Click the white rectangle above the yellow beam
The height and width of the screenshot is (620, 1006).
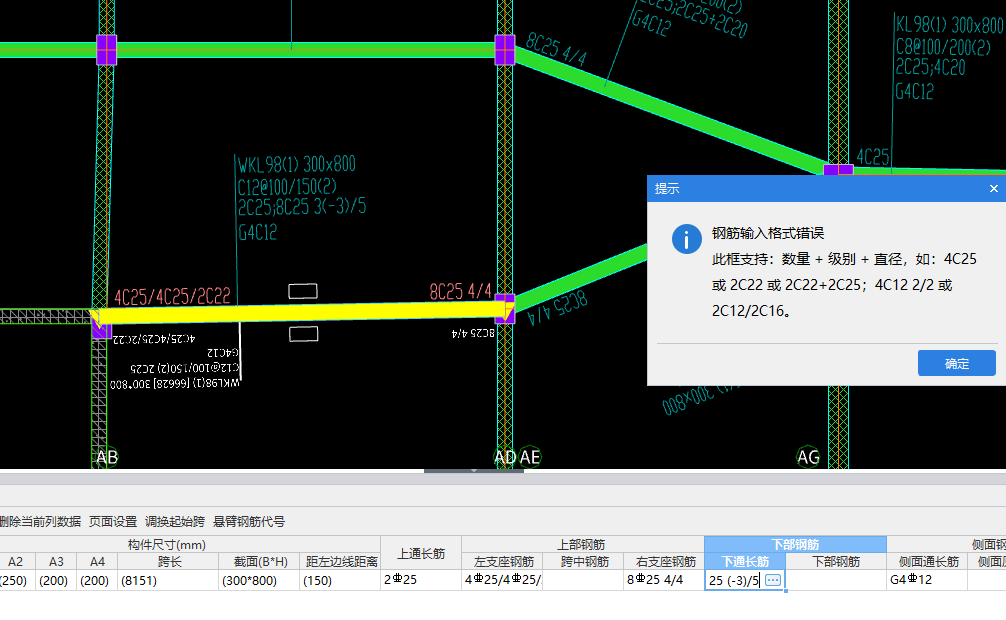[303, 291]
